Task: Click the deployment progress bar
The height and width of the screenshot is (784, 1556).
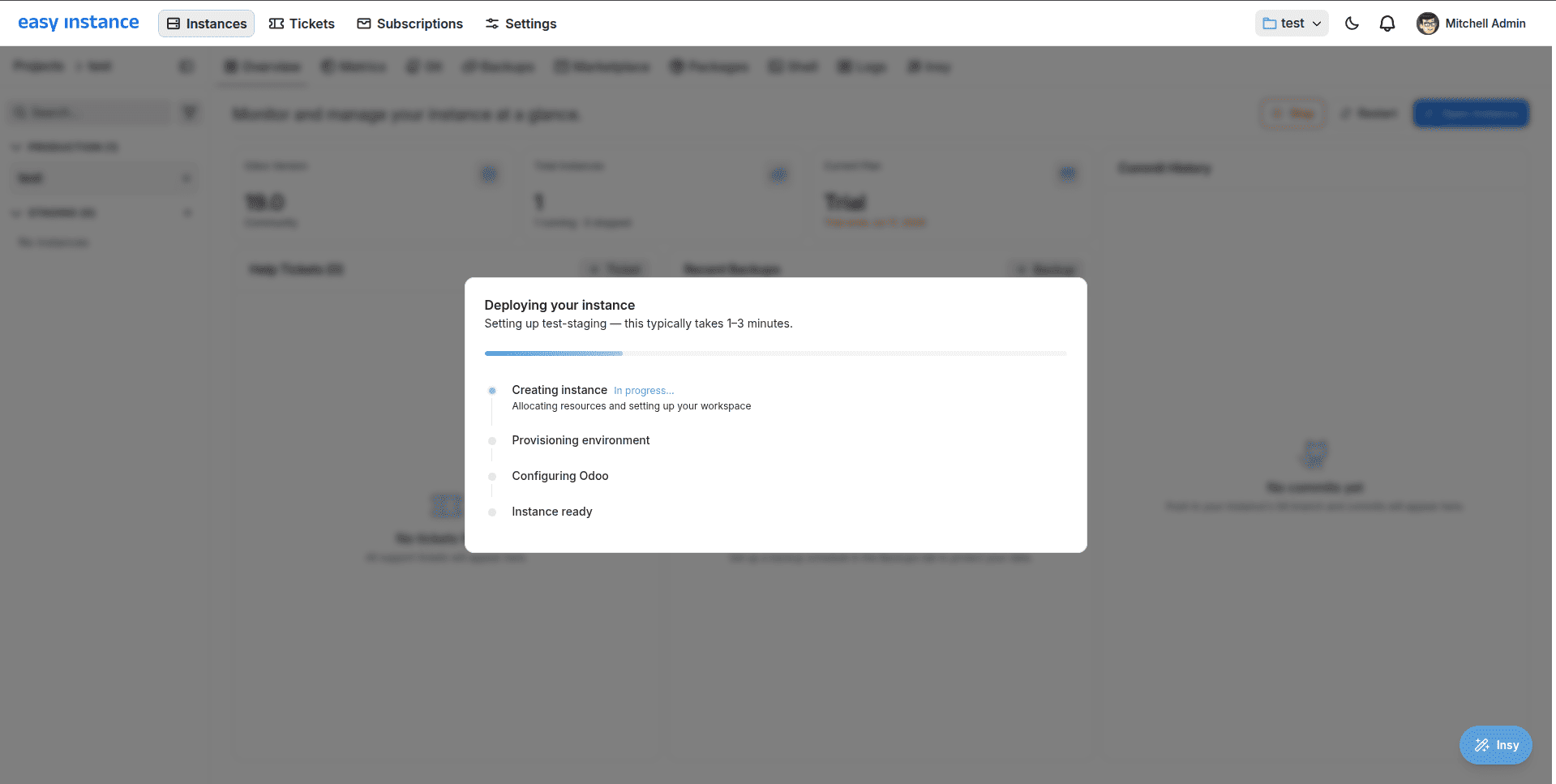Action: 775,353
